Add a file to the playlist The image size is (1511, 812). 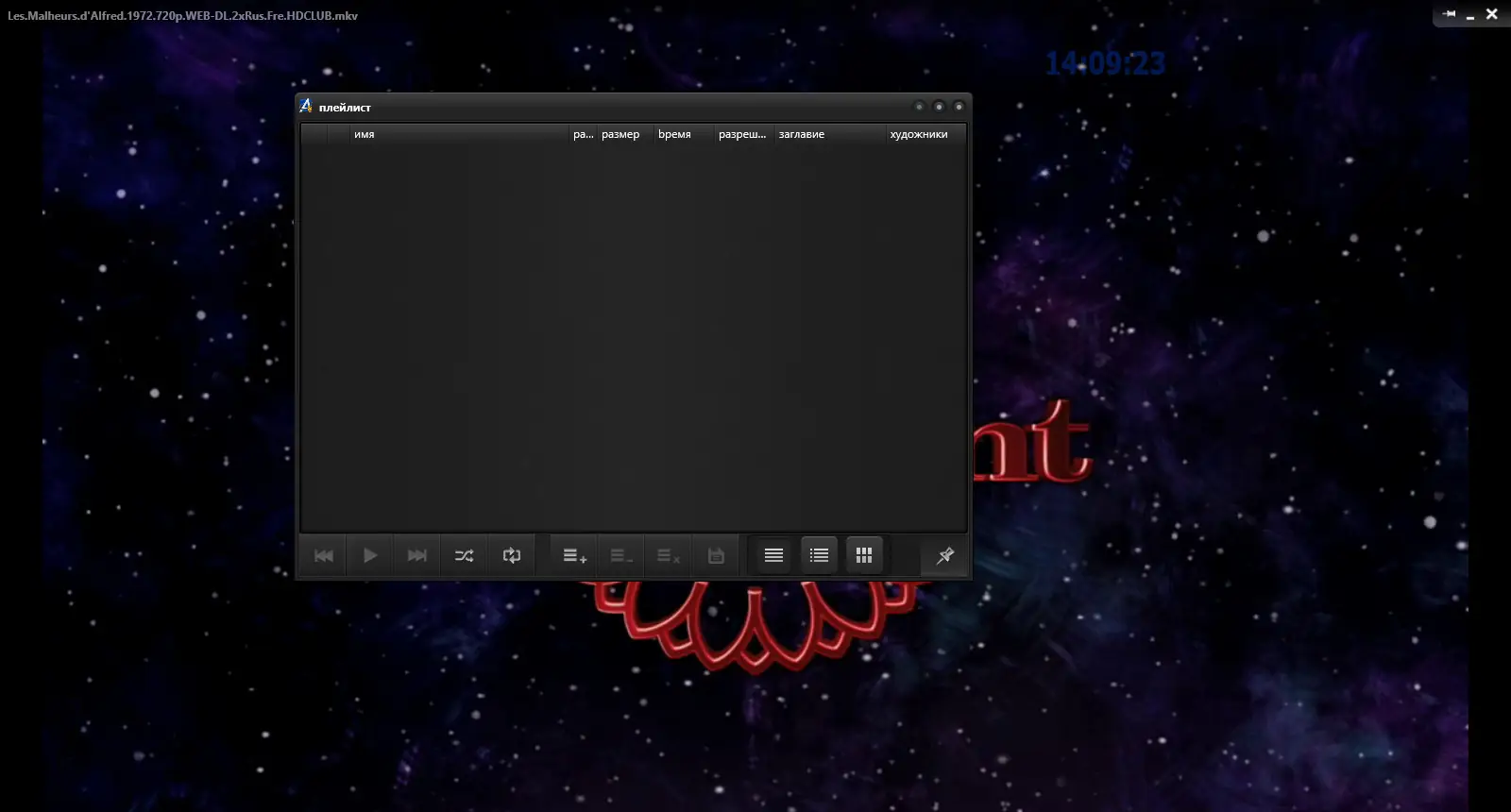click(574, 555)
